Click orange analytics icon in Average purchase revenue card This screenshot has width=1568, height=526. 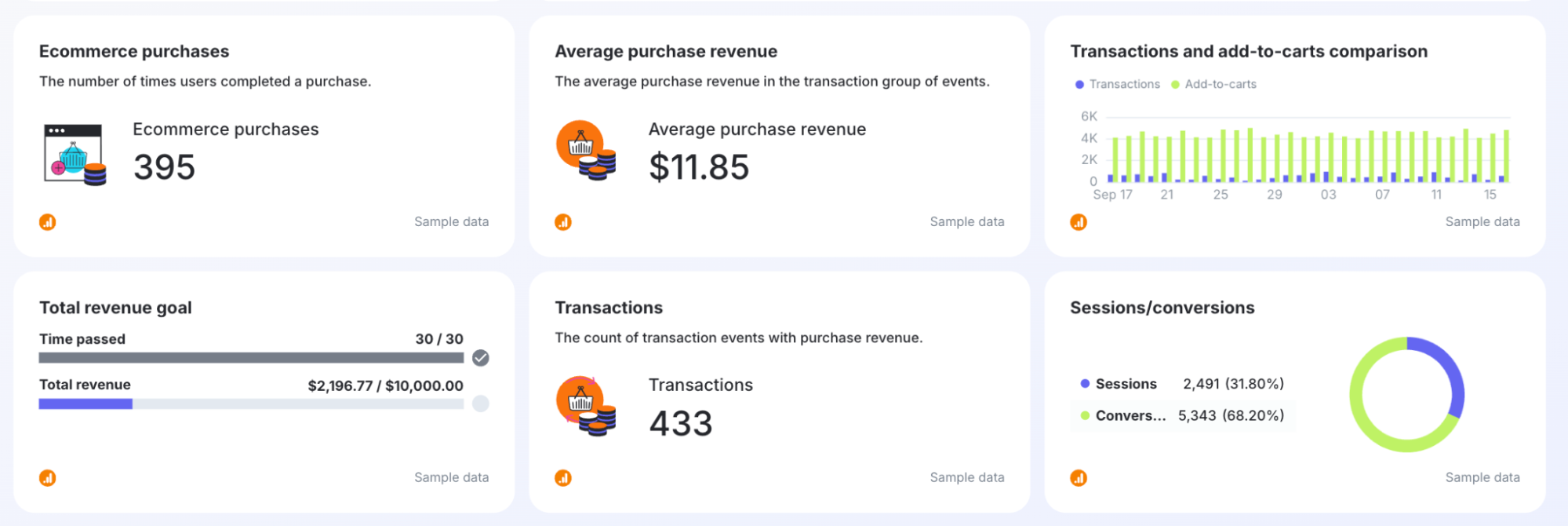(x=563, y=222)
